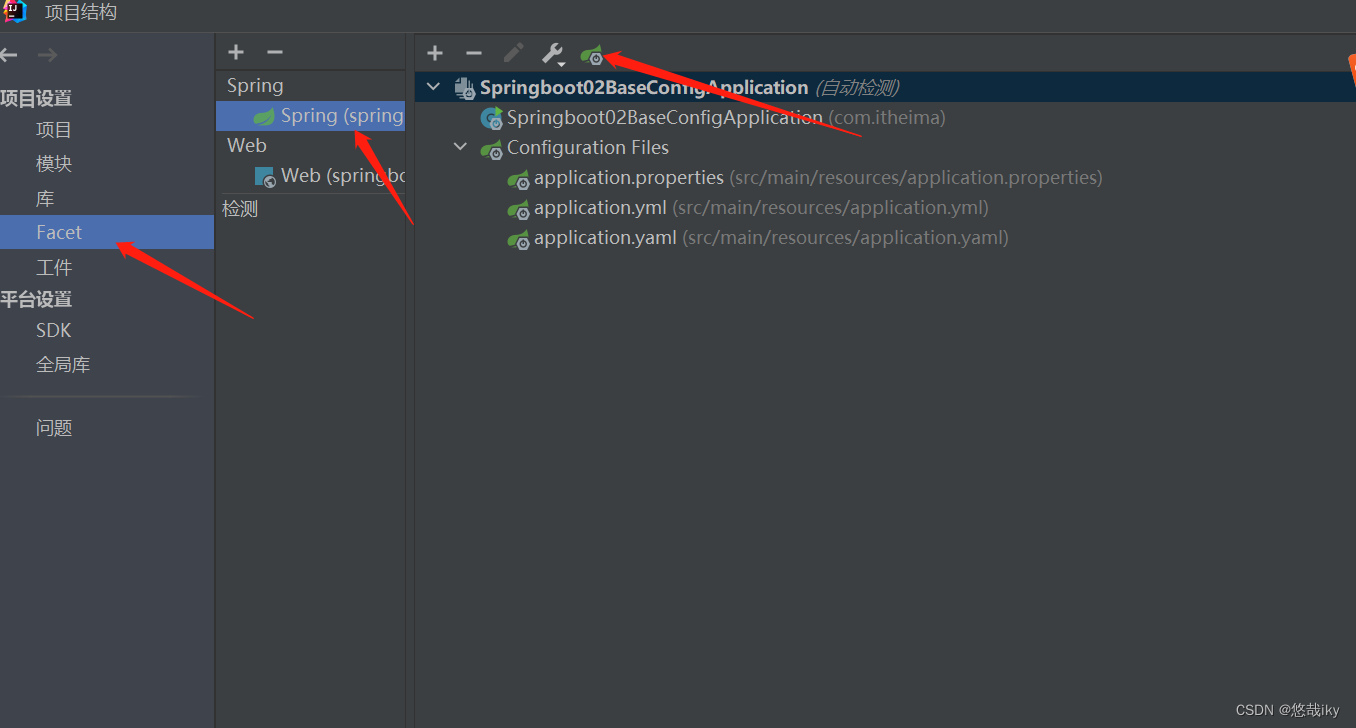1356x728 pixels.
Task: Collapse the Configuration Files node
Action: tap(461, 147)
